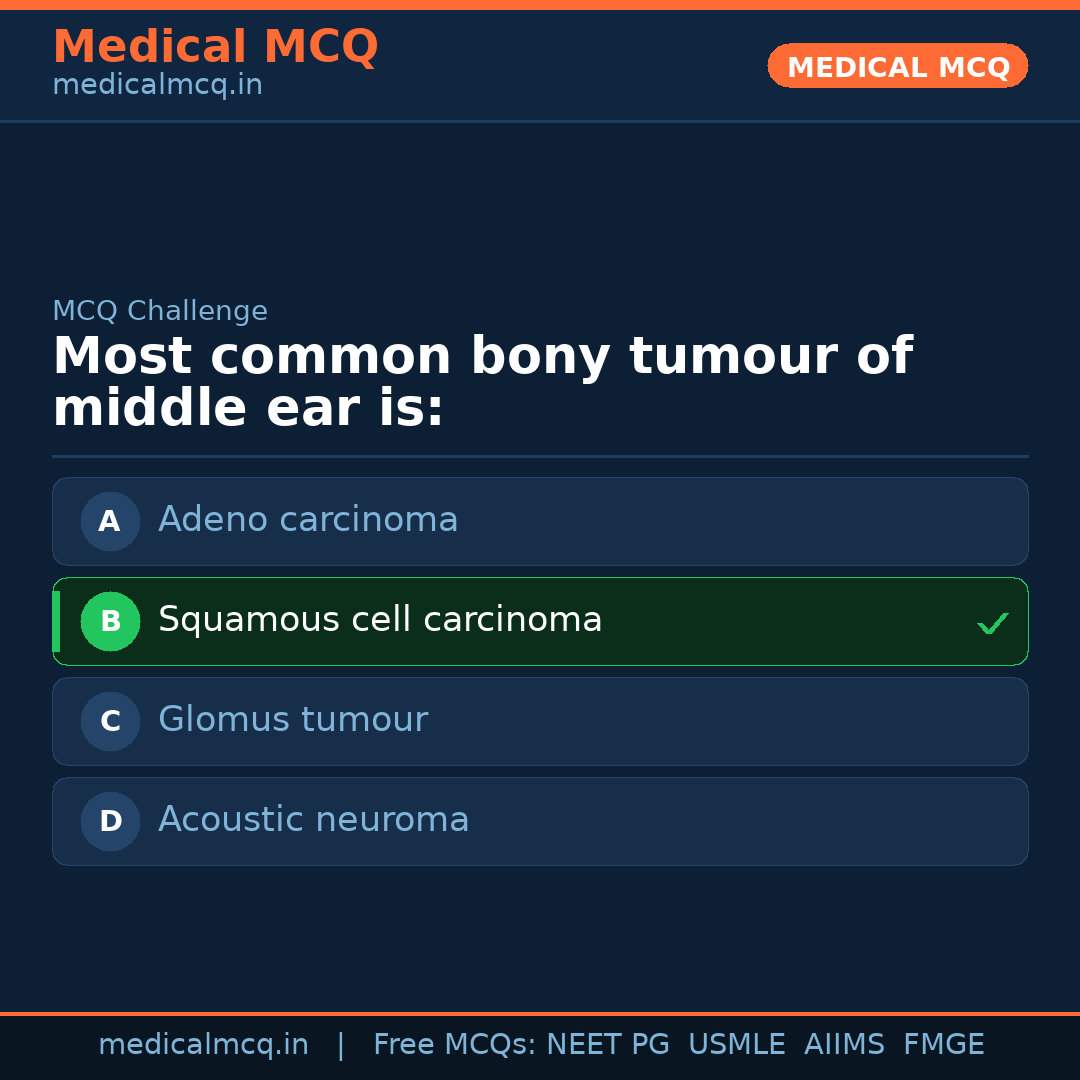Open the medicalmcq.in link in the footer
The width and height of the screenshot is (1080, 1080).
click(203, 1045)
